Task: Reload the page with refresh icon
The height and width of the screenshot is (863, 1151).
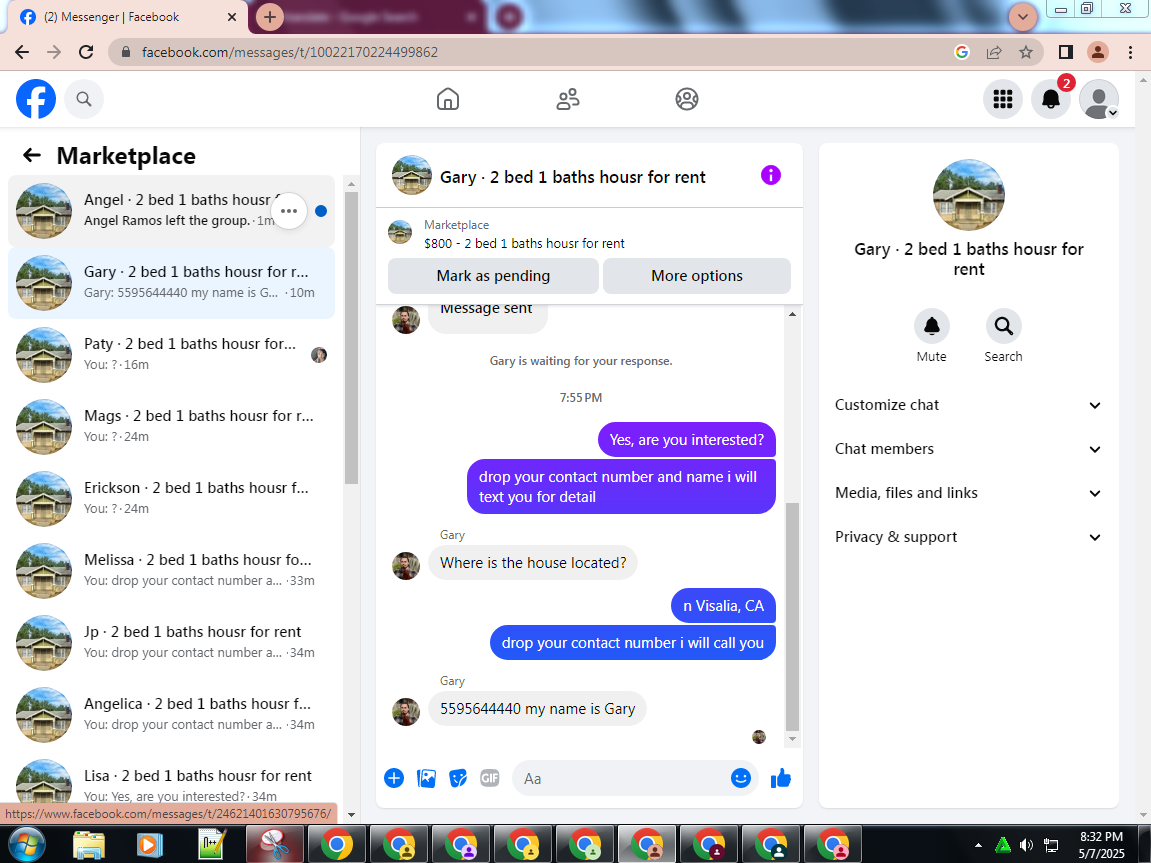Action: pos(86,52)
